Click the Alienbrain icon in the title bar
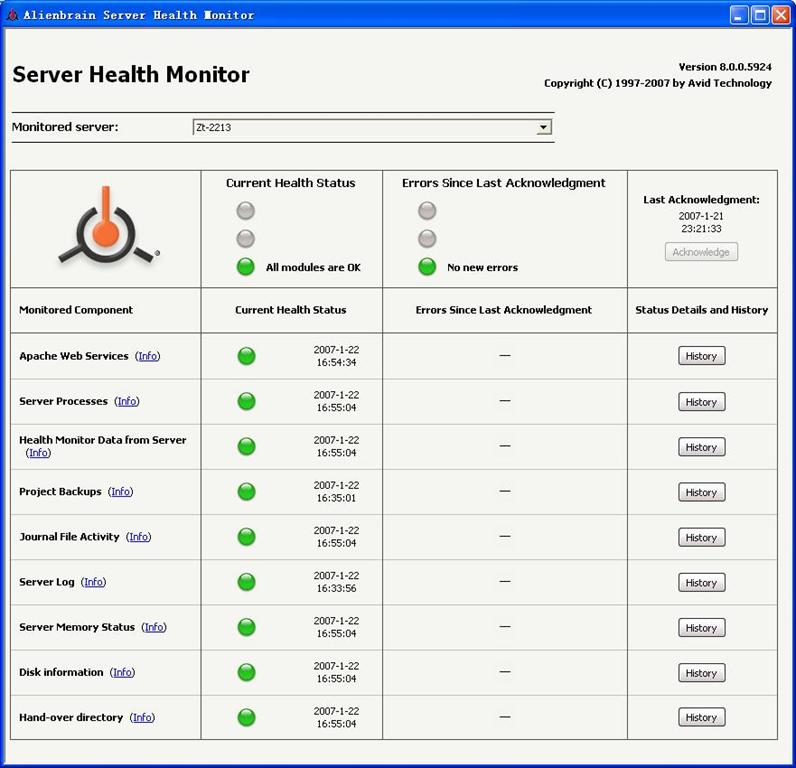 13,15
